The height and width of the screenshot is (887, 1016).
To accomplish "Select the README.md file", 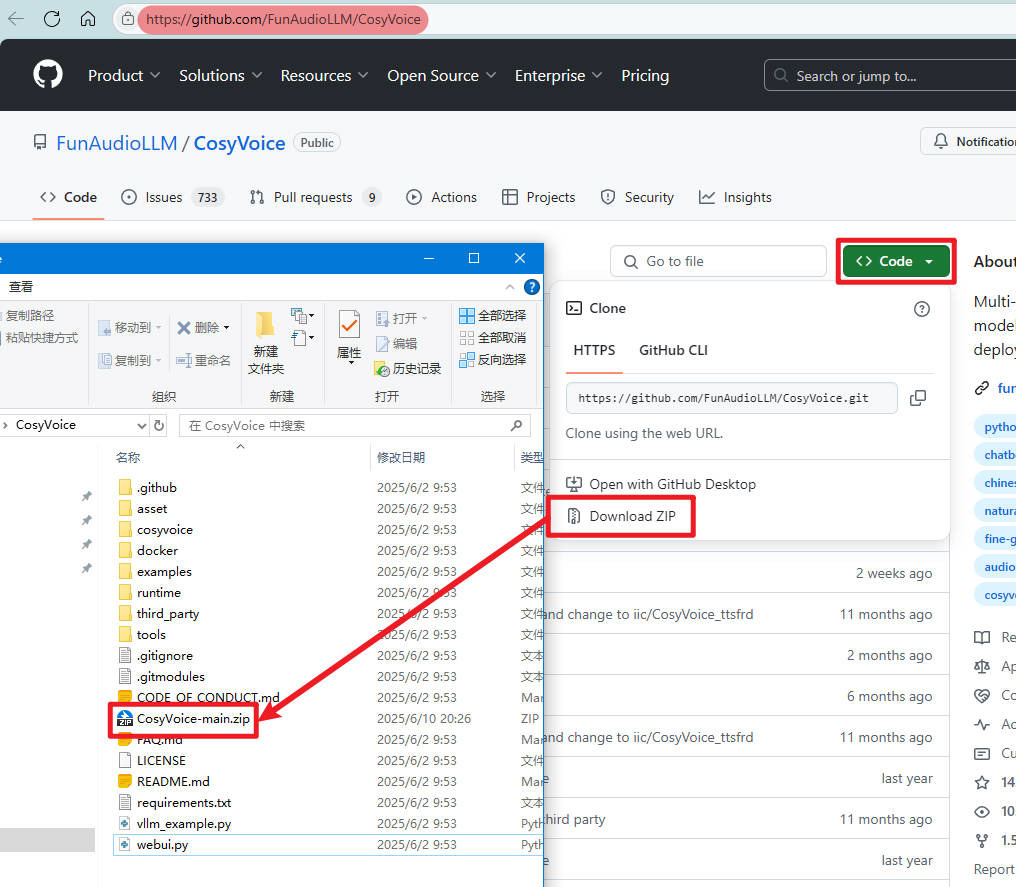I will 173,781.
